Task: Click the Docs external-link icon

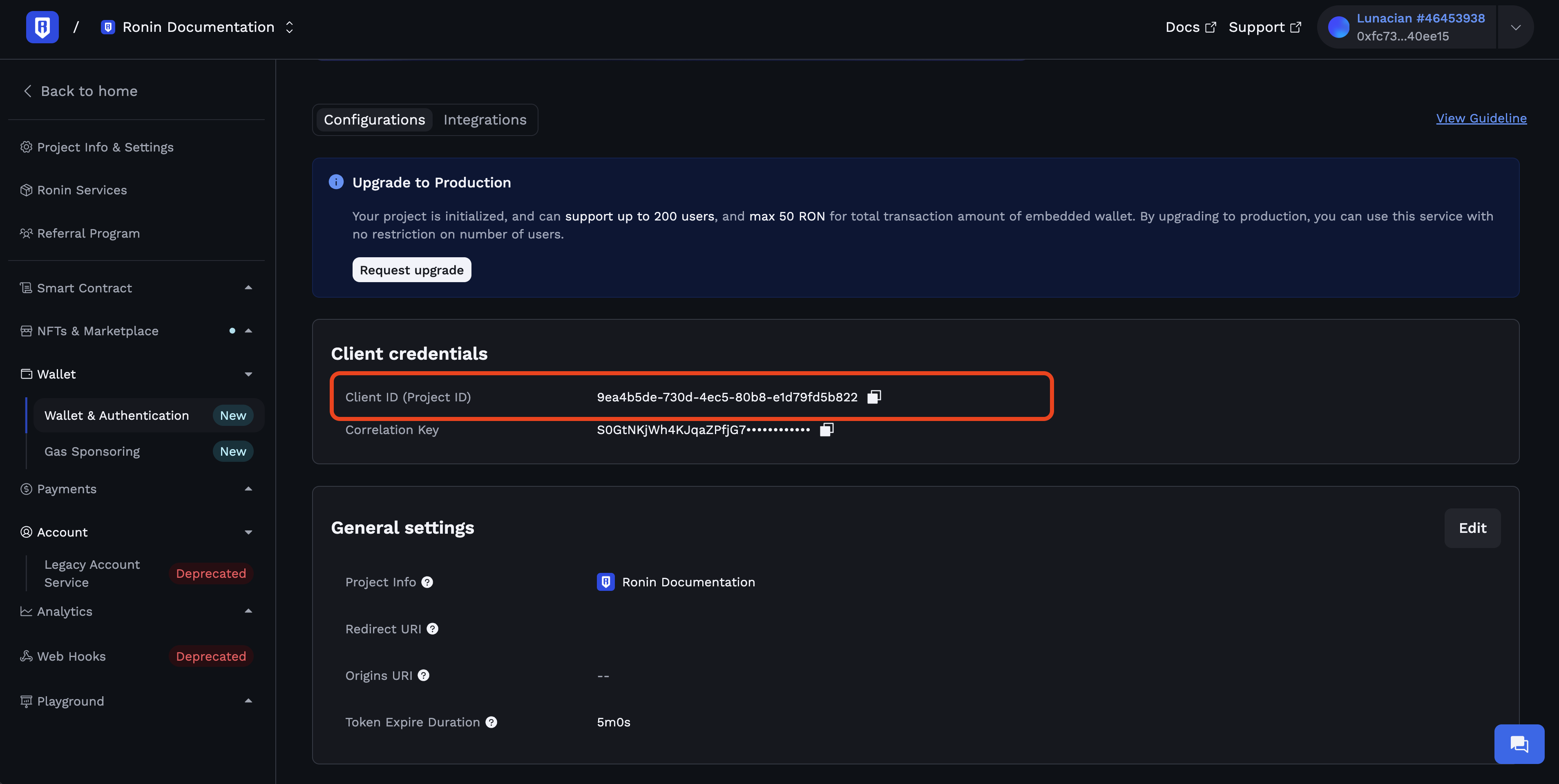Action: pyautogui.click(x=1211, y=27)
